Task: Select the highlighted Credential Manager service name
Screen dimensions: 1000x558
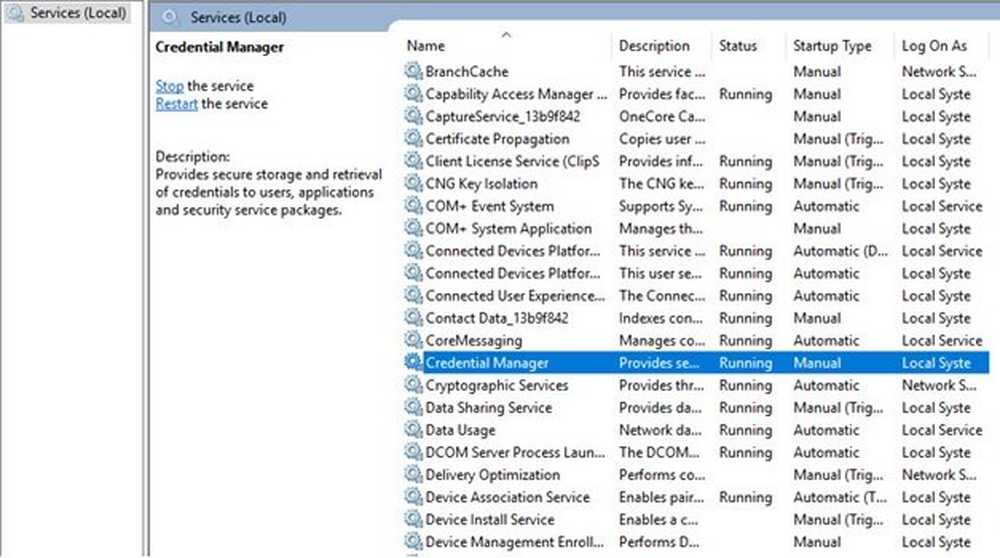Action: 487,363
